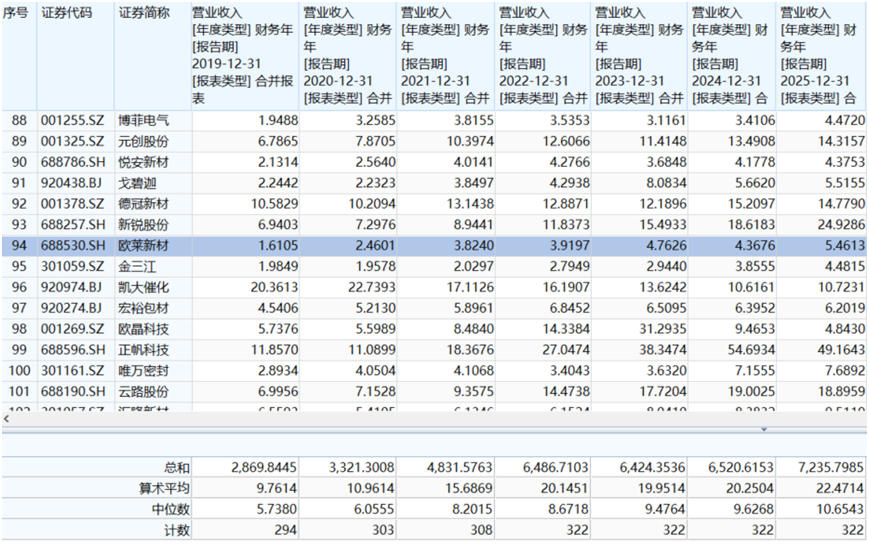Viewport: 869px width, 544px height.
Task: Select the 2025-12-31 营业收入 column header
Action: [x=822, y=55]
